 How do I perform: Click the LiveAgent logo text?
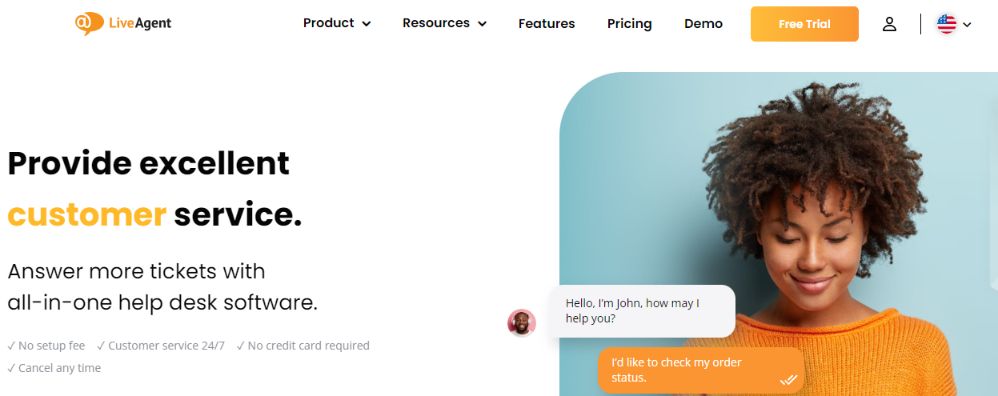[139, 24]
